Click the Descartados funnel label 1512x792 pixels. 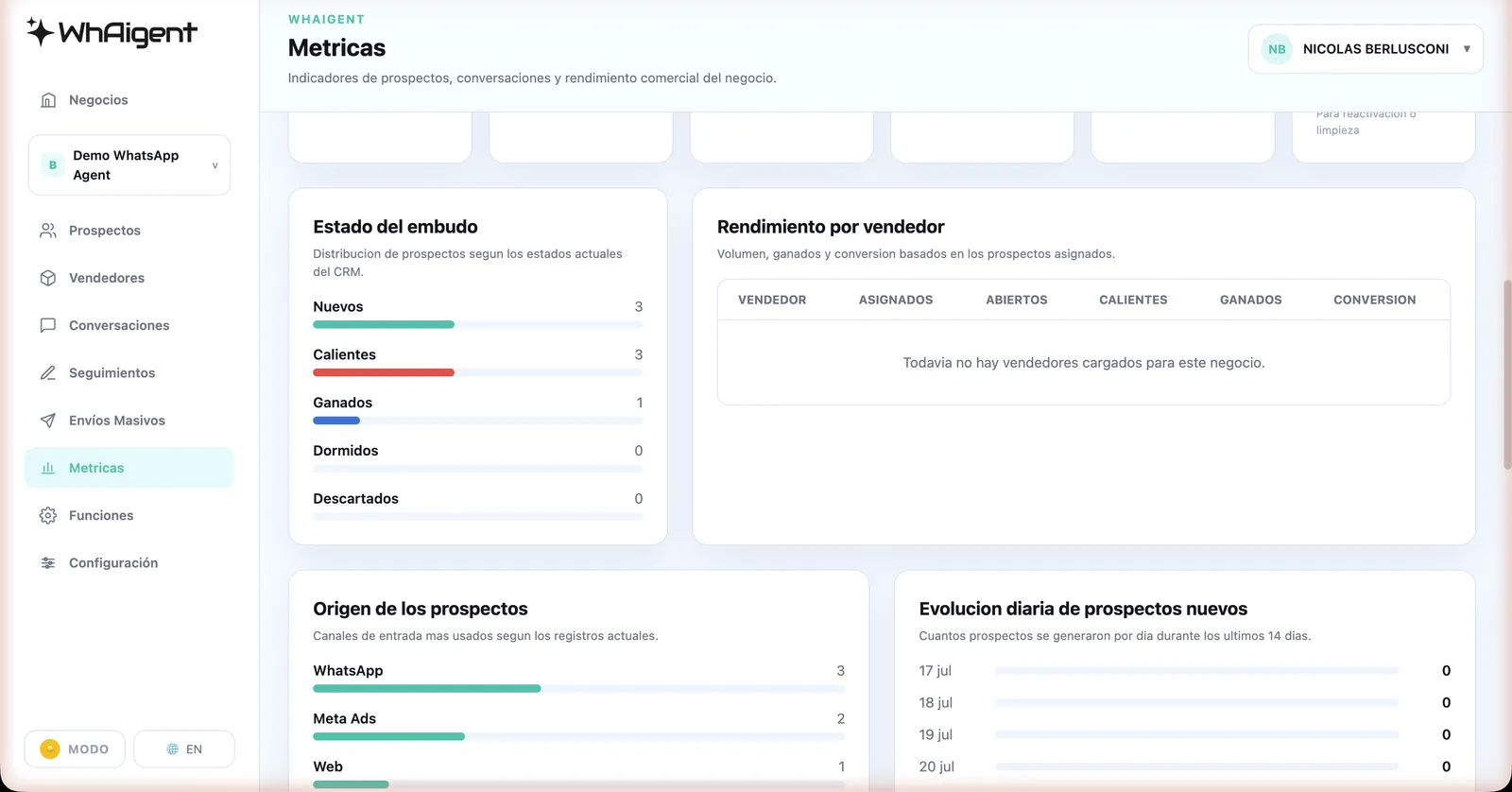(x=355, y=499)
